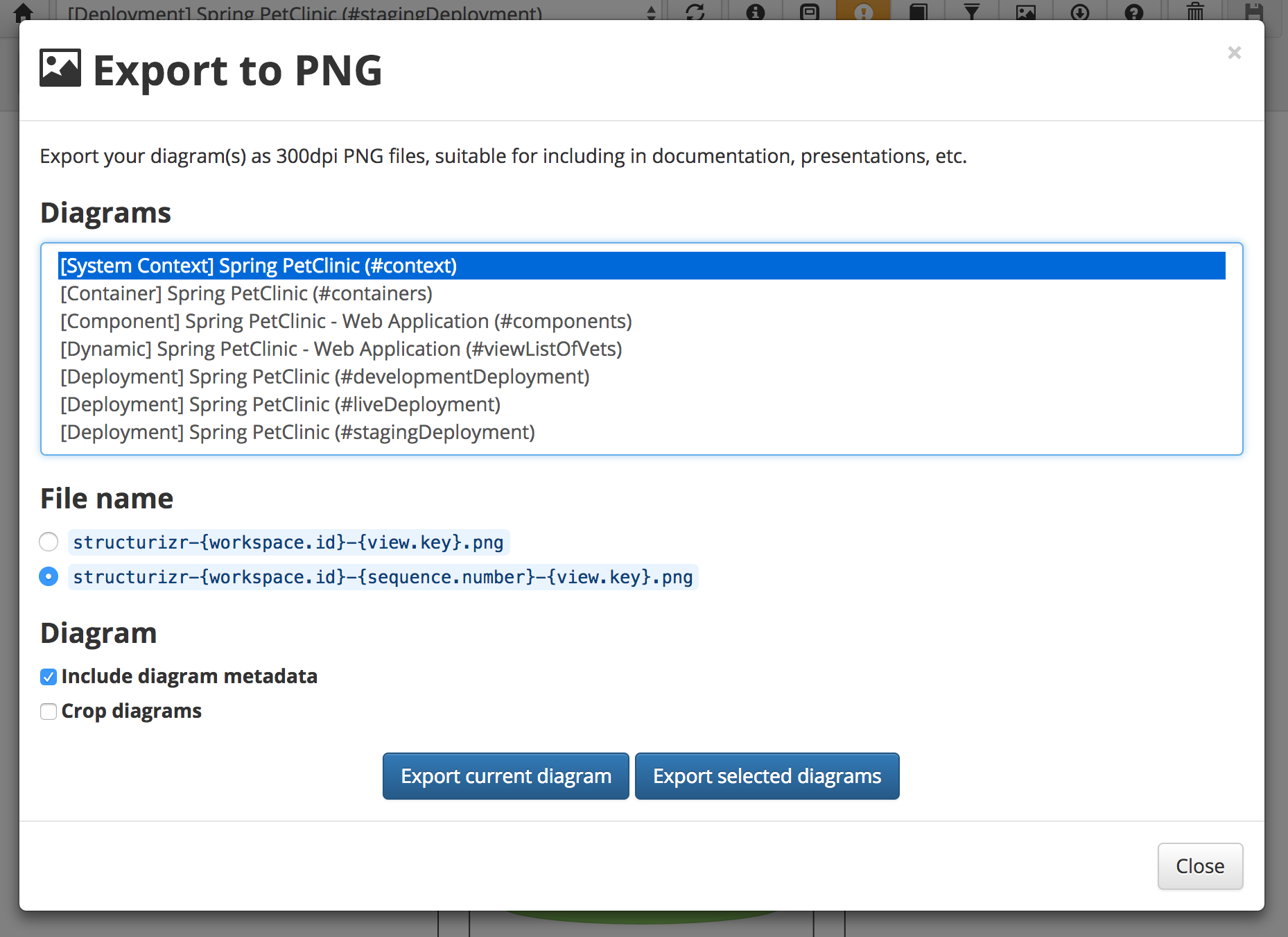Click the Include diagram metadata label

[189, 676]
